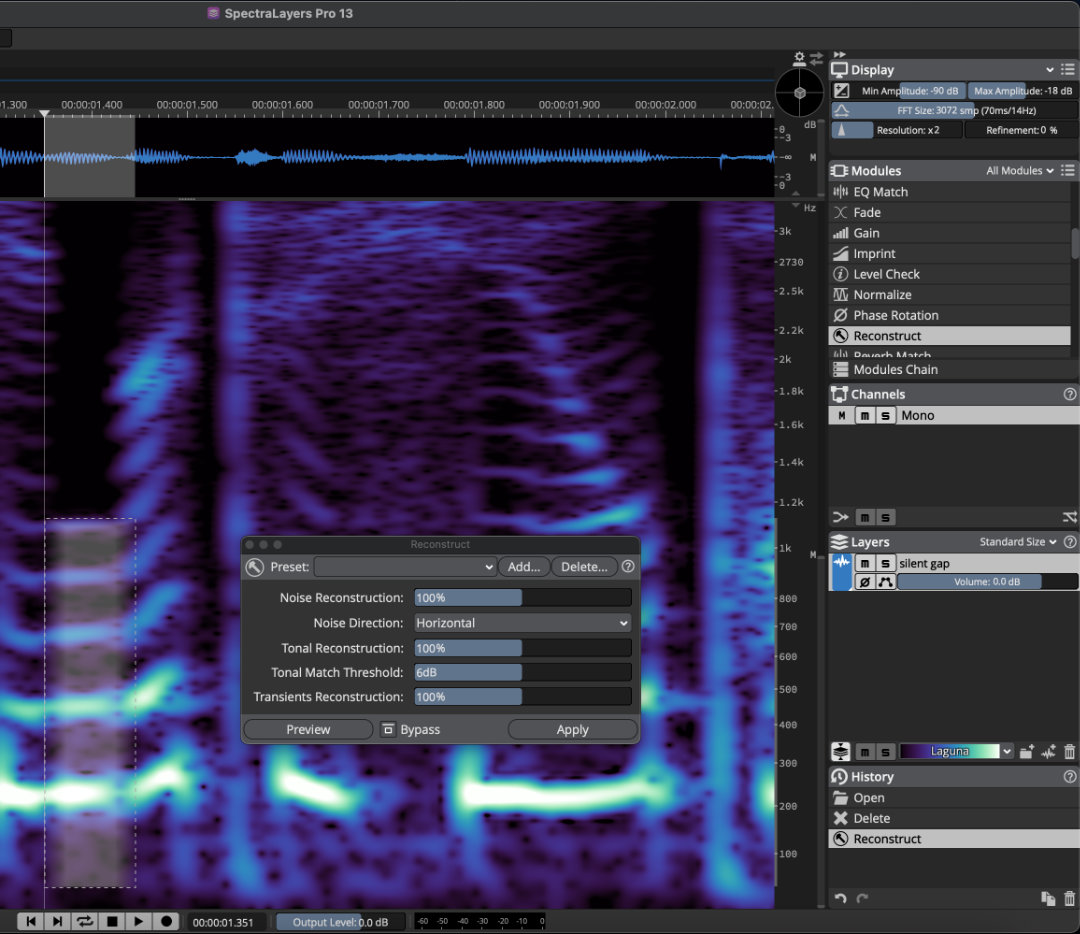1080x934 pixels.
Task: Open the Noise Direction Horizontal dropdown
Action: [523, 623]
